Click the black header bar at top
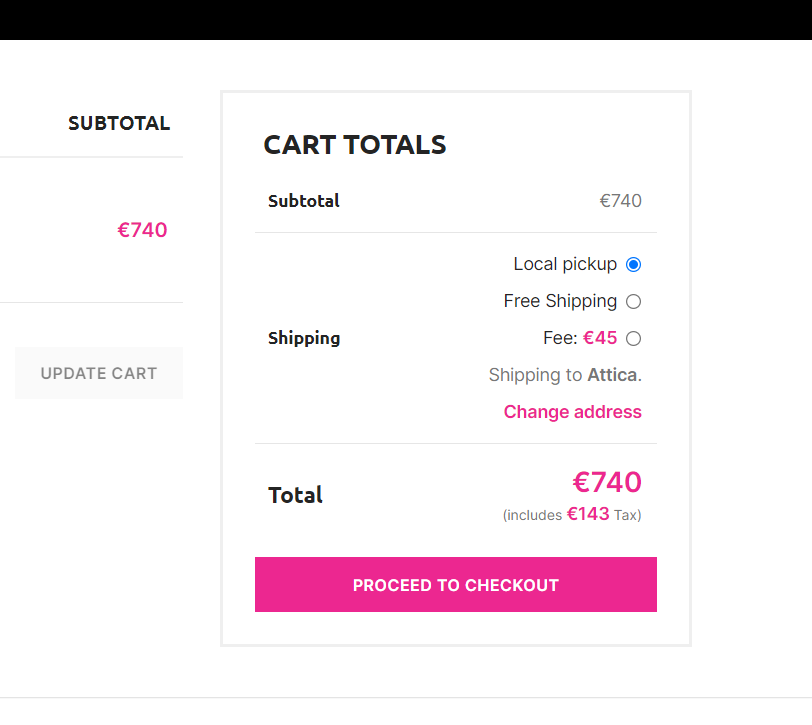 pyautogui.click(x=406, y=19)
